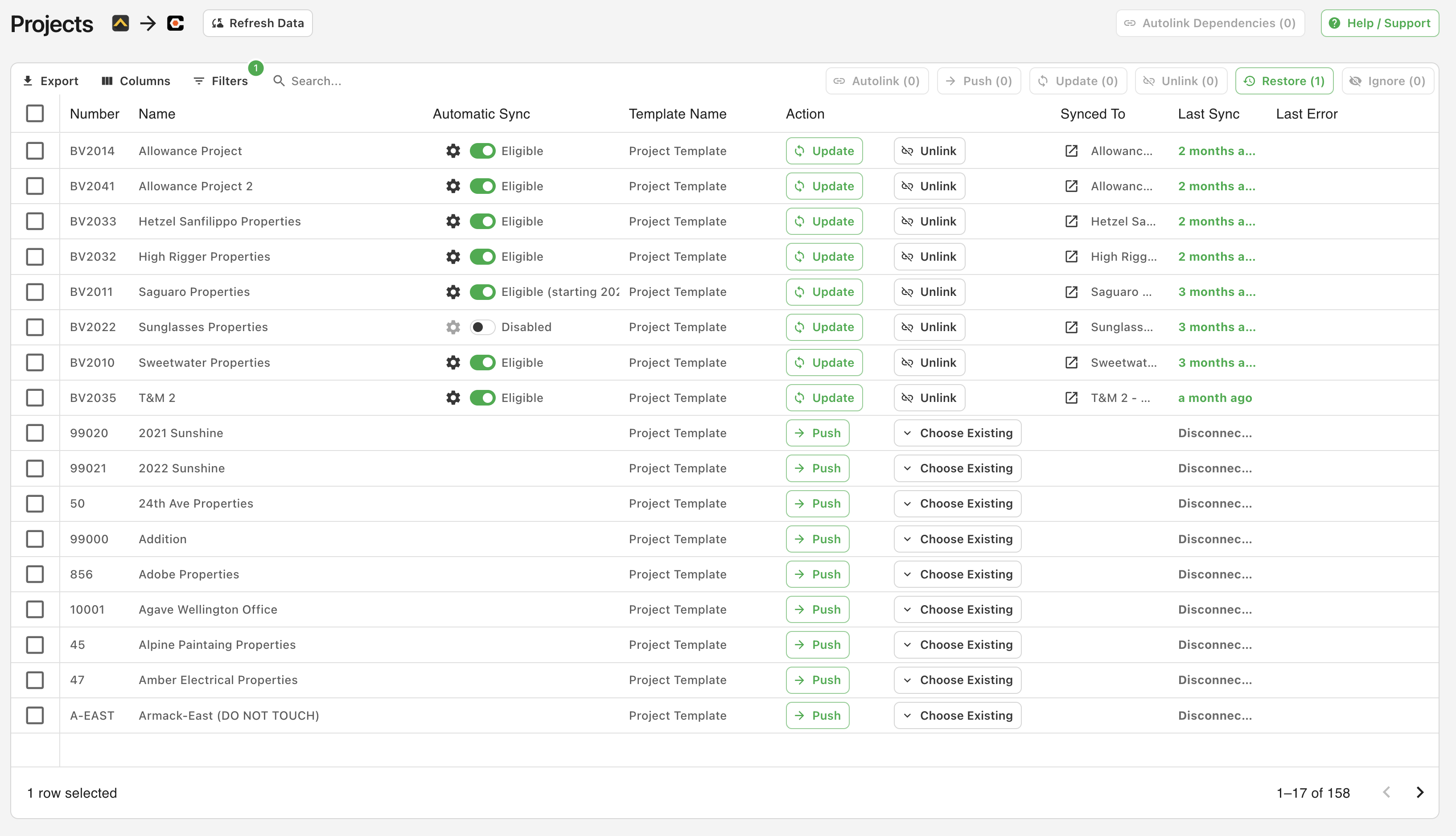Select the BV2014 Allowance Project row checkbox

pyautogui.click(x=35, y=151)
